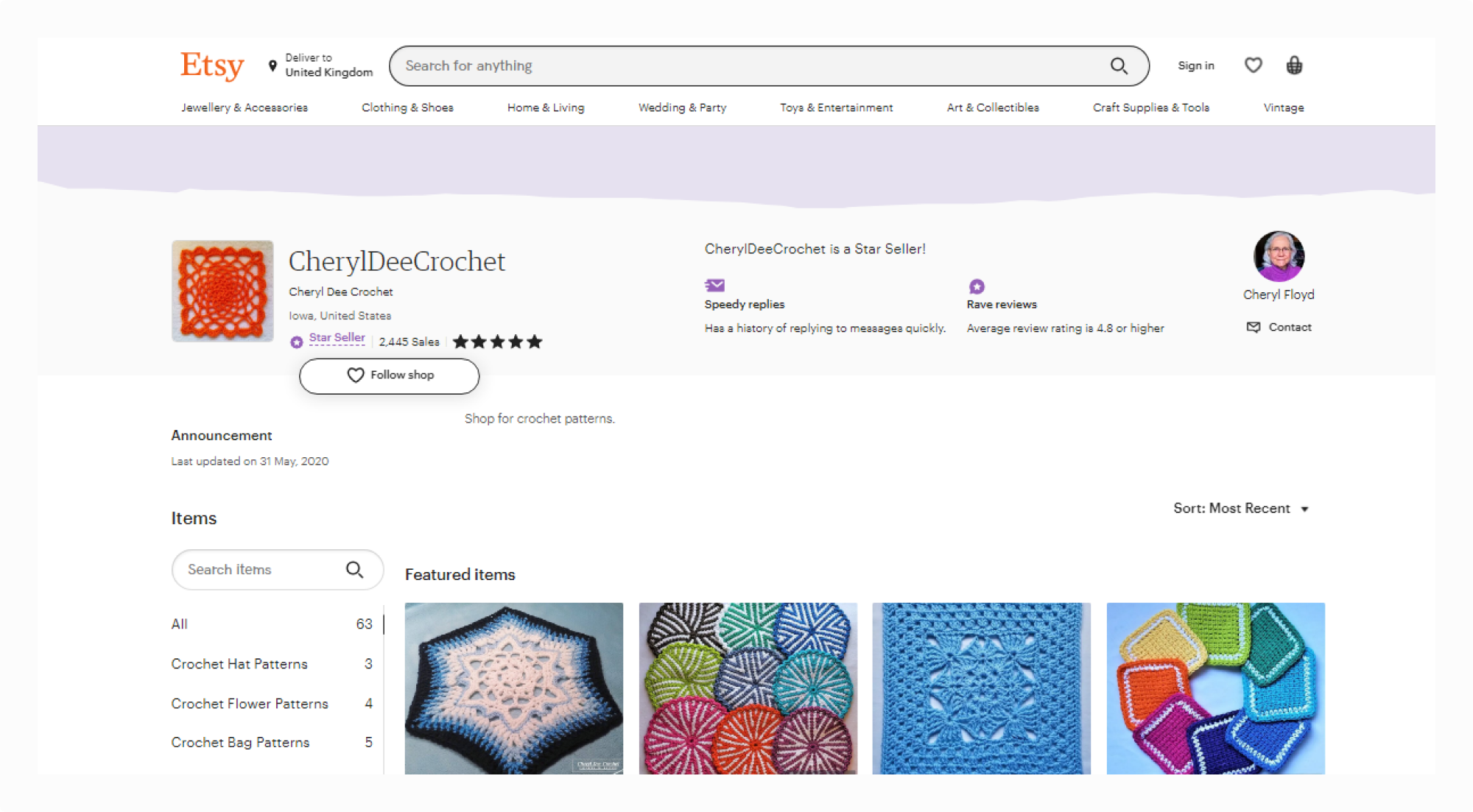The image size is (1473, 812).
Task: Open the shopping basket icon
Action: point(1294,66)
